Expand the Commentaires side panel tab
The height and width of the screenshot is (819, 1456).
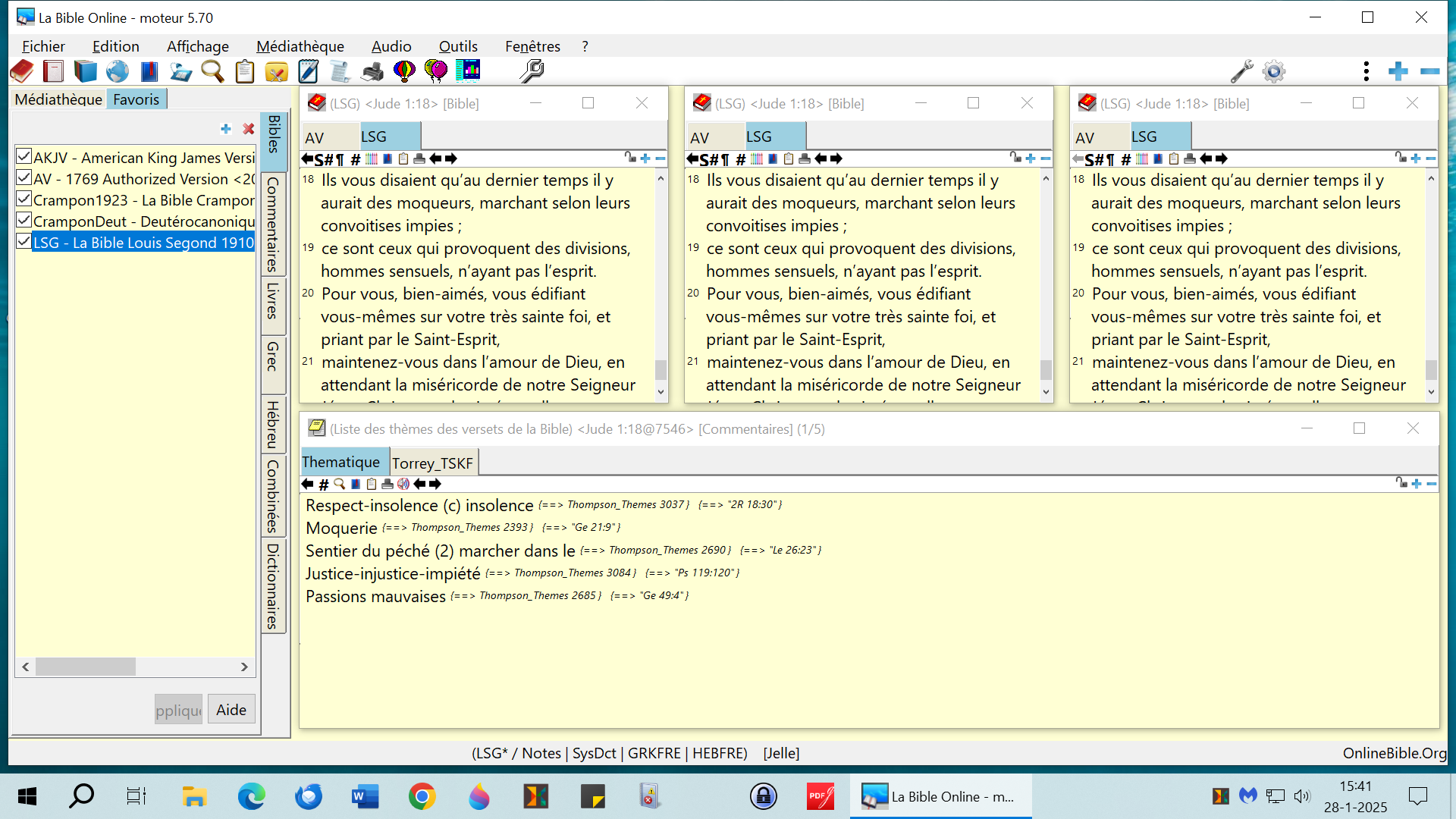(273, 224)
